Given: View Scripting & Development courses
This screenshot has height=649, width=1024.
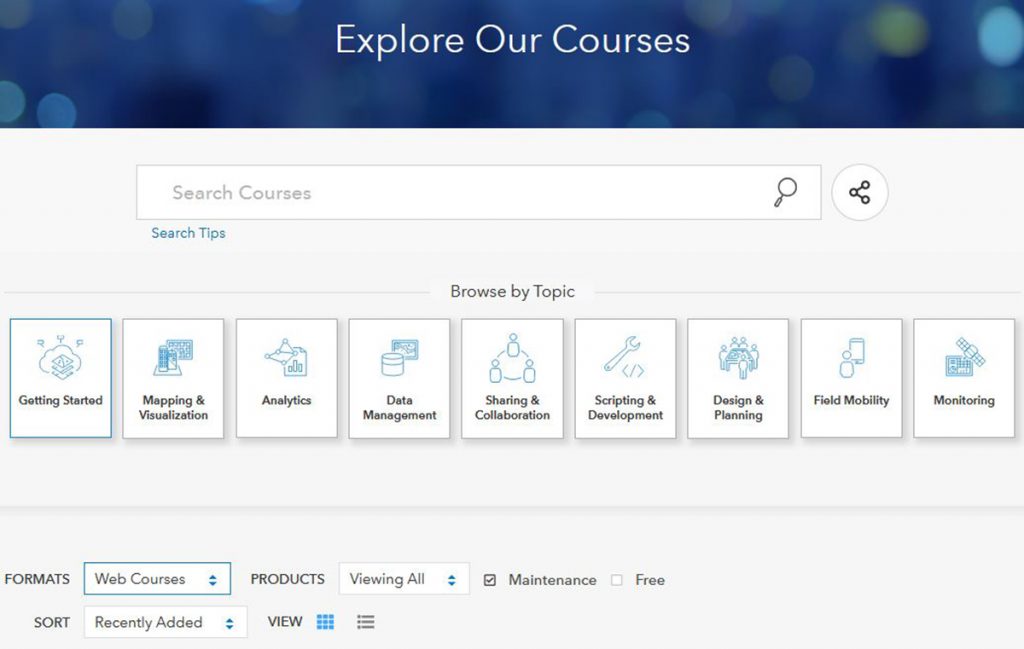Looking at the screenshot, I should [x=625, y=377].
